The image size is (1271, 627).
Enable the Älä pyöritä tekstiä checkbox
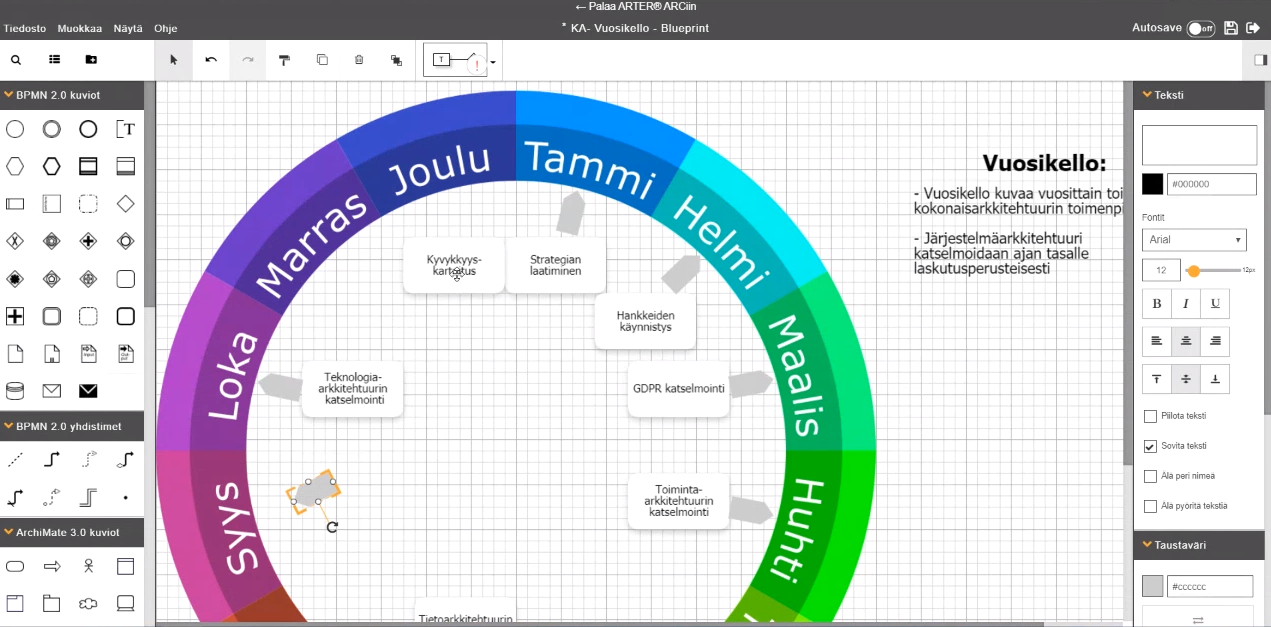click(x=1150, y=506)
